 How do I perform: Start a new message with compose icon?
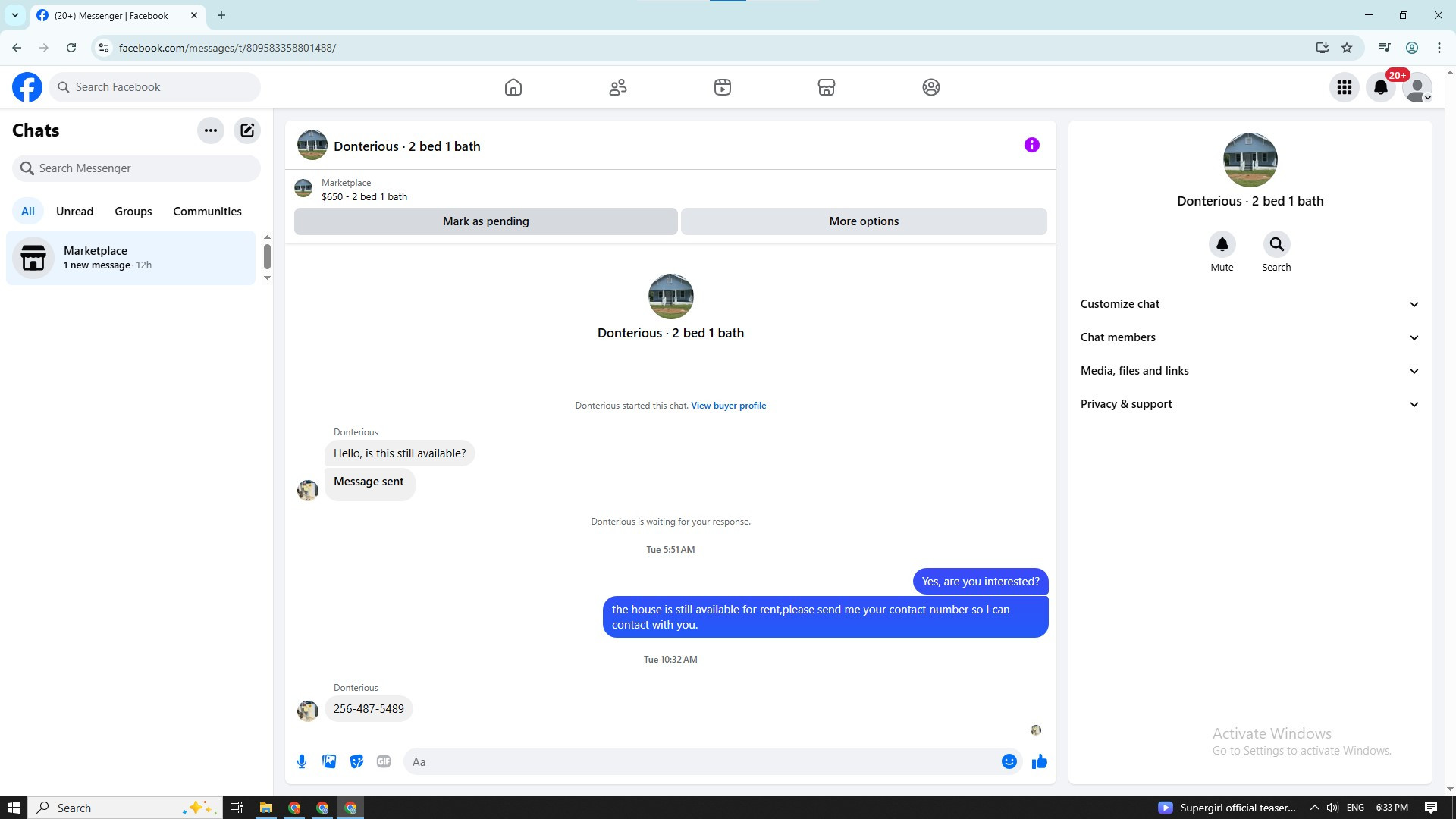tap(247, 130)
